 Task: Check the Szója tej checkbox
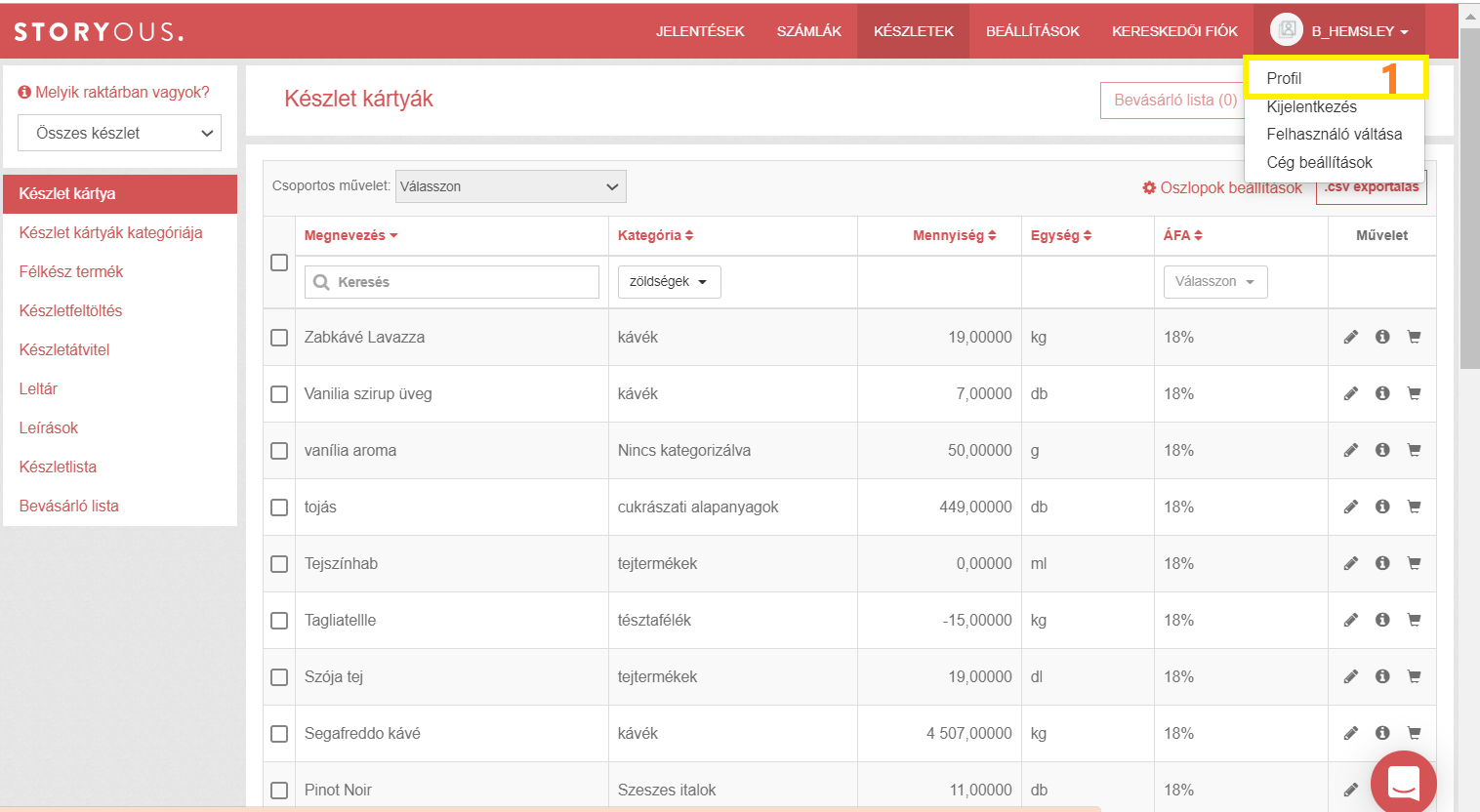pyautogui.click(x=279, y=677)
